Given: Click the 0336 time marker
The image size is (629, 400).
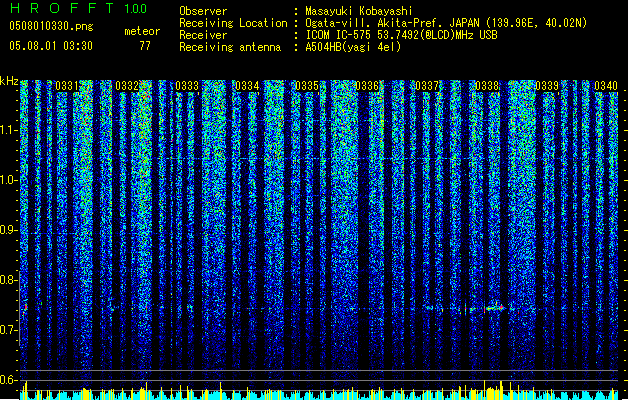Looking at the screenshot, I should pyautogui.click(x=367, y=86).
